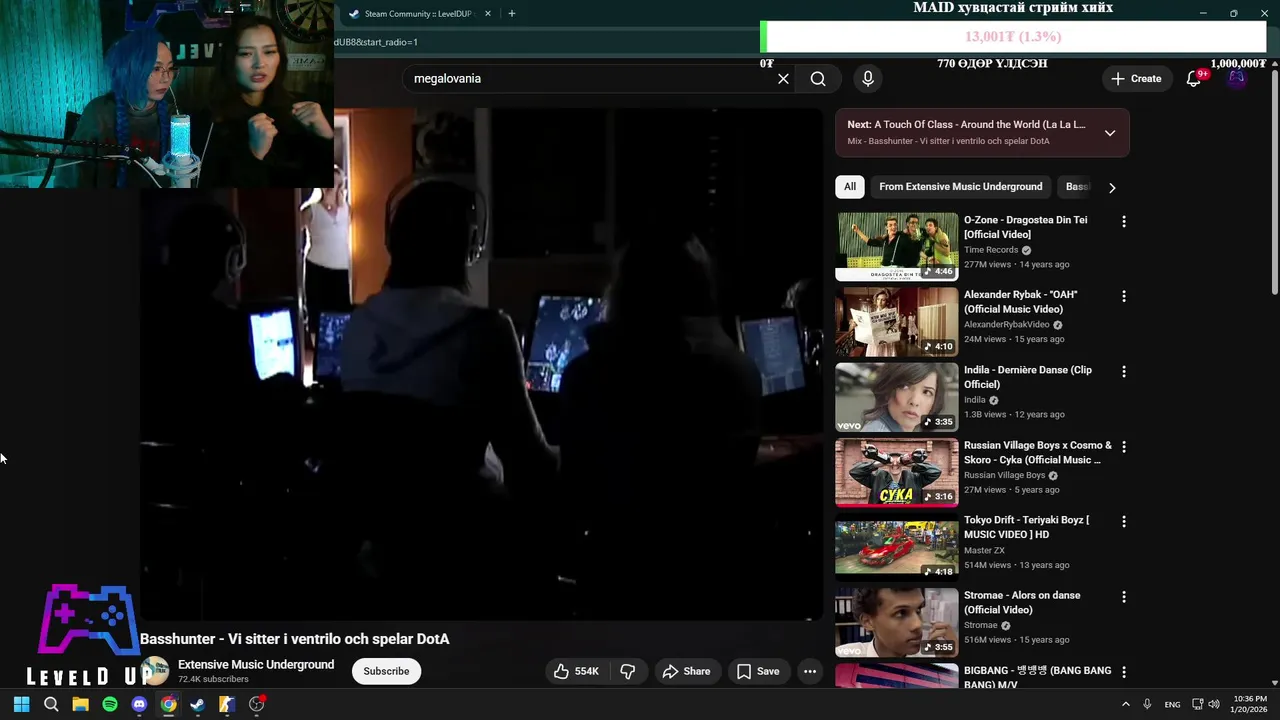Viewport: 1280px width, 720px height.
Task: Subscribe to Extensive Music Underground
Action: (x=386, y=671)
